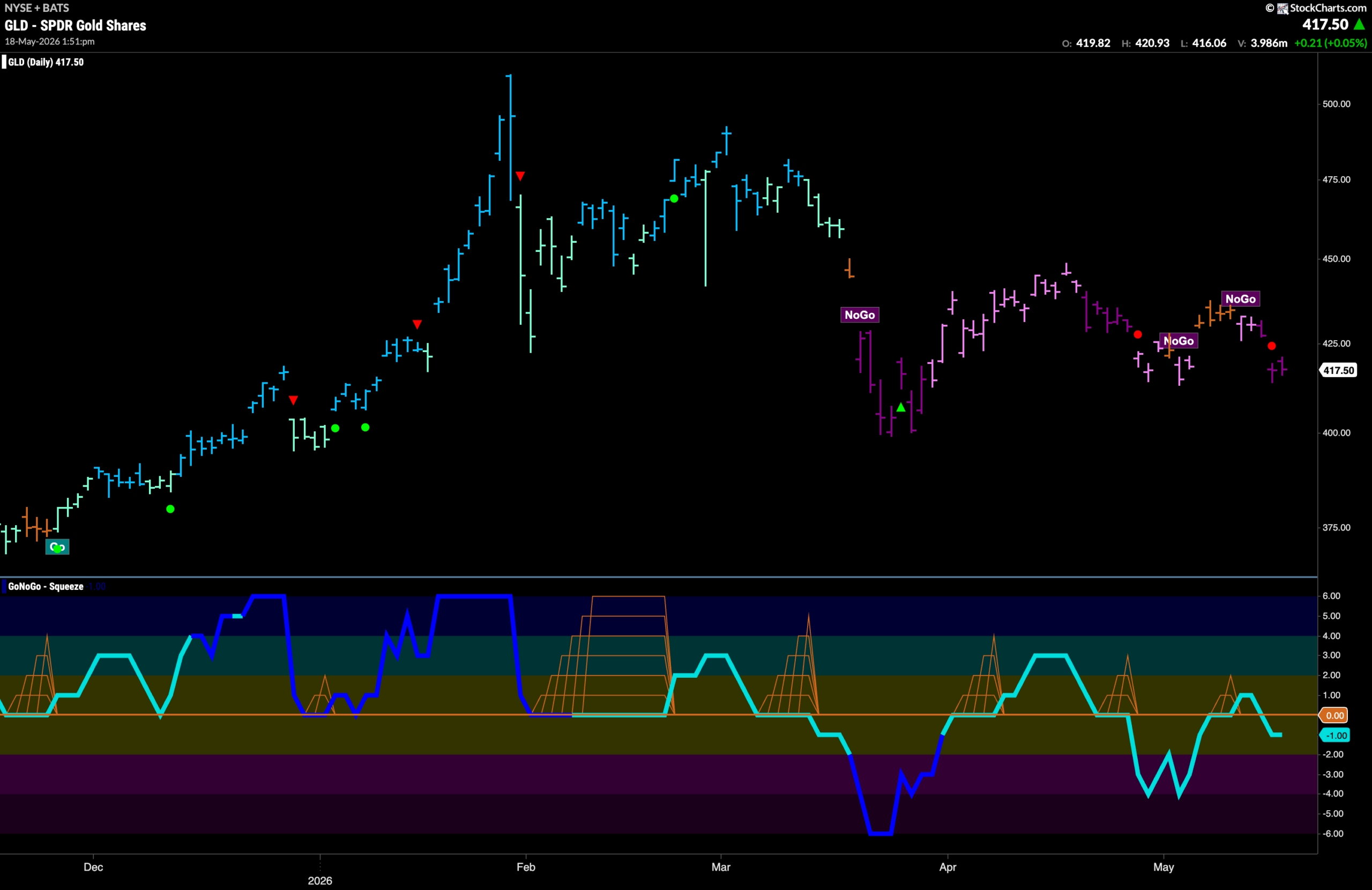Click the green up-arrow beside the 417.50 price

coord(1359,24)
